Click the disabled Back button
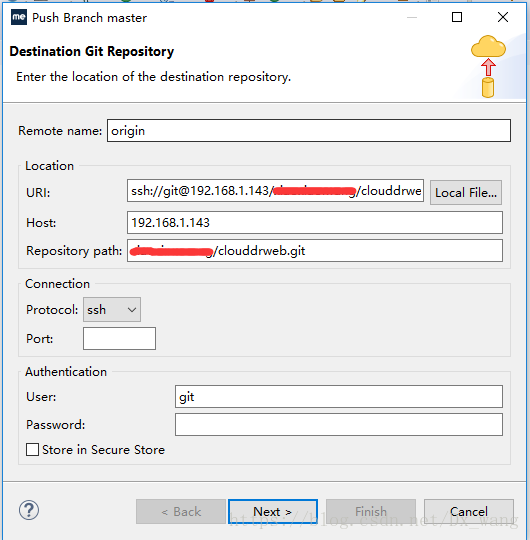The width and height of the screenshot is (530, 540). click(181, 511)
